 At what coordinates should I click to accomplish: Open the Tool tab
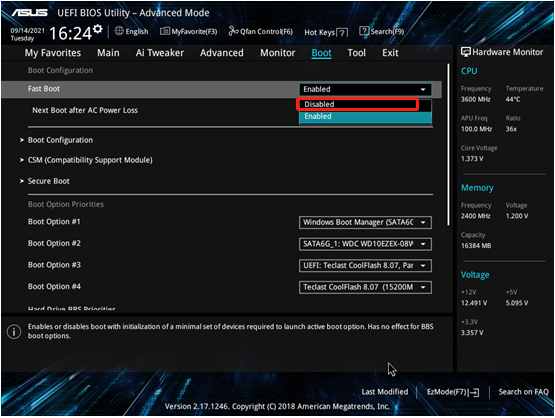(356, 53)
